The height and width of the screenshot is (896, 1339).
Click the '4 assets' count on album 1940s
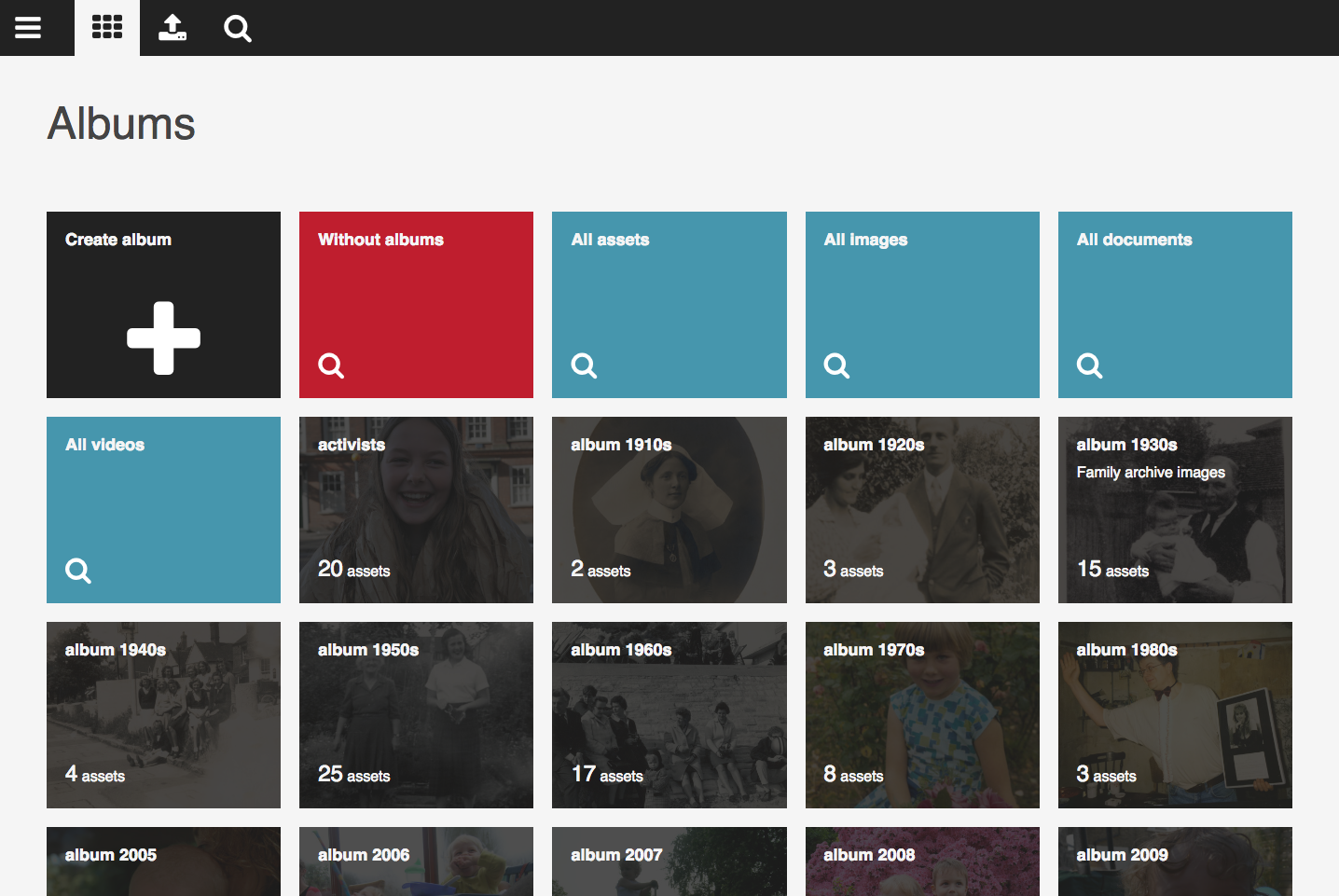pos(95,774)
